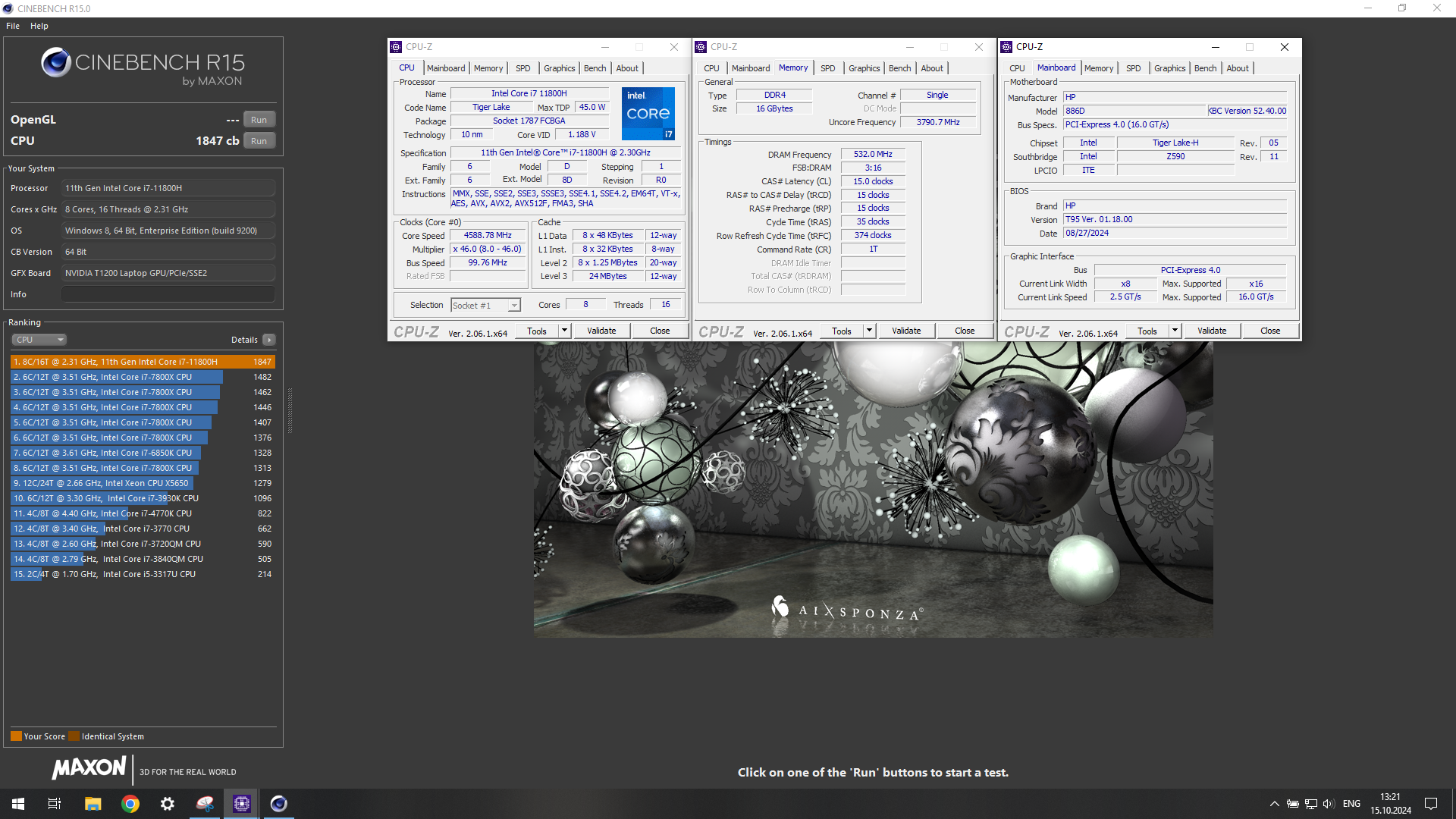Viewport: 1456px width, 819px height.
Task: Expand Tools dropdown arrow in Mainboard window
Action: pos(1175,331)
